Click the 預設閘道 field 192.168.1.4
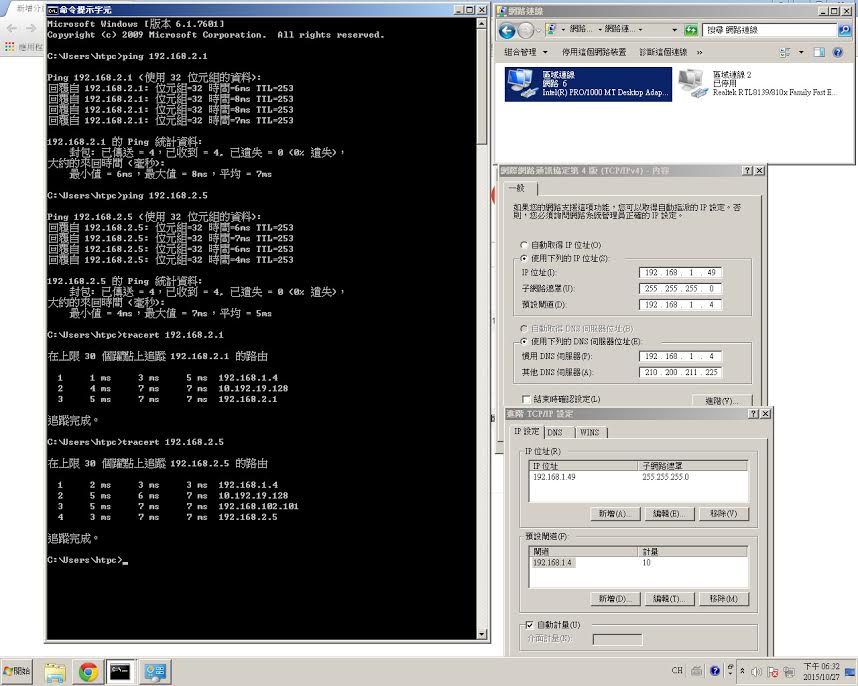This screenshot has width=858, height=686. 680,305
